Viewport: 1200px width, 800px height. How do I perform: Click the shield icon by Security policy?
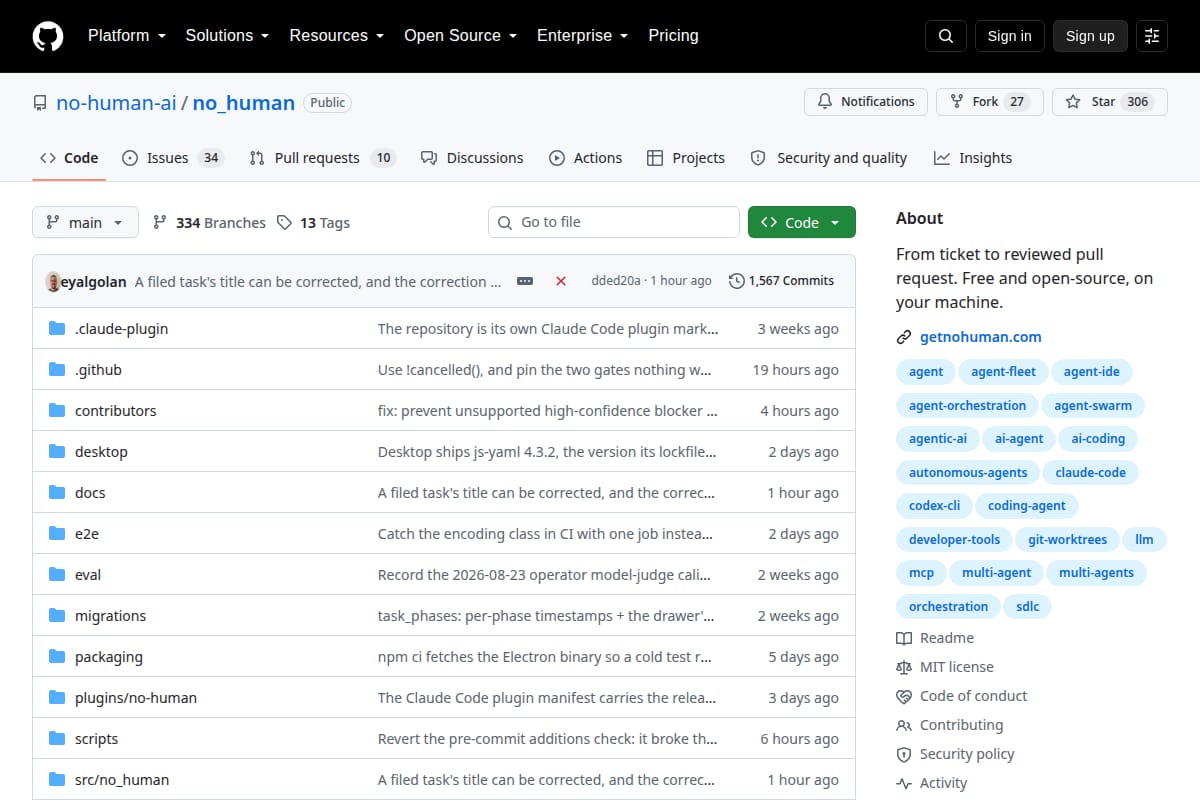pyautogui.click(x=904, y=754)
